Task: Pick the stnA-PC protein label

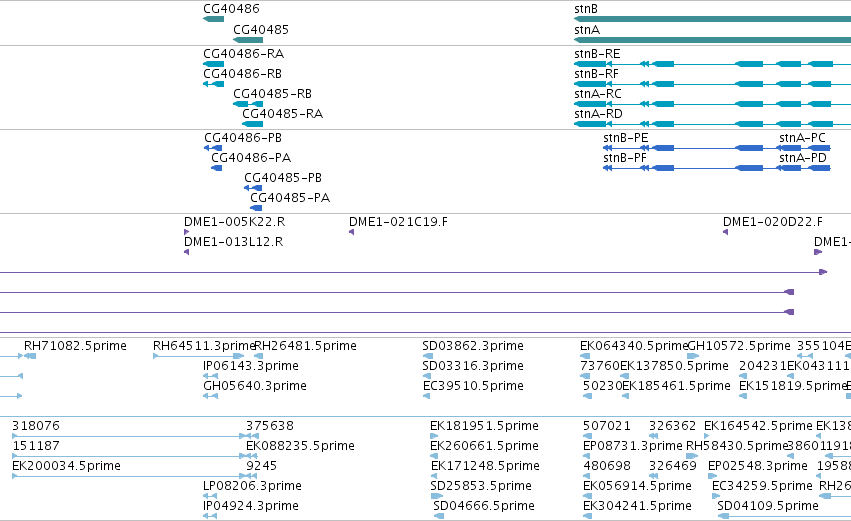Action: click(803, 138)
